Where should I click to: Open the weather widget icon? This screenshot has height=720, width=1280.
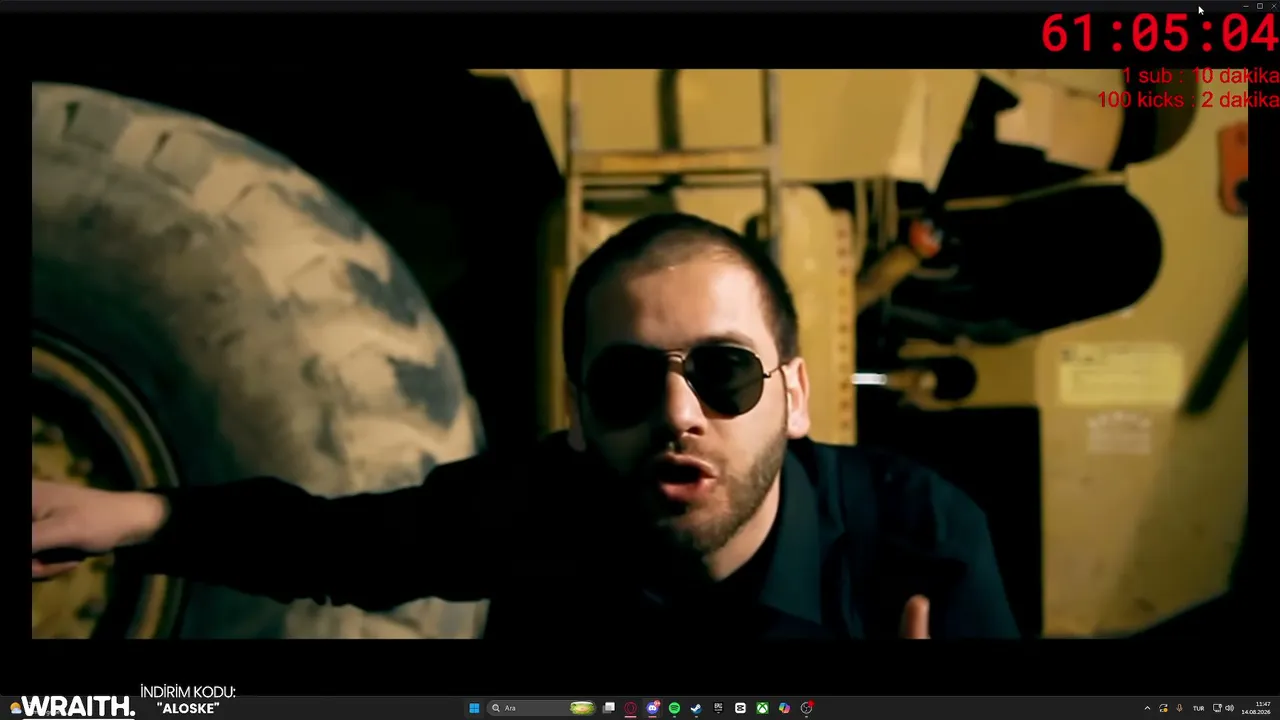click(x=15, y=708)
